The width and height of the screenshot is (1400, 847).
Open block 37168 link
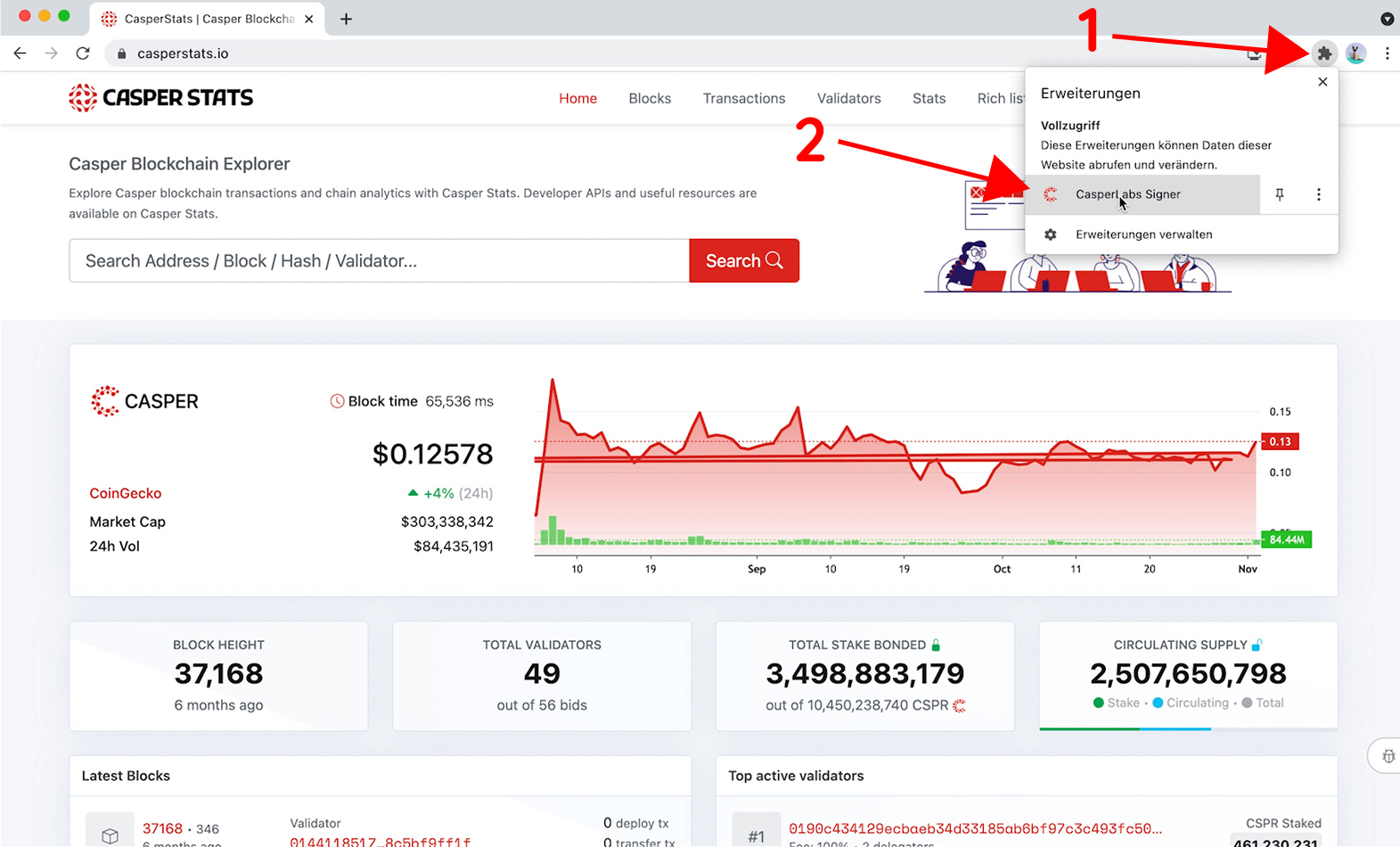pos(162,828)
